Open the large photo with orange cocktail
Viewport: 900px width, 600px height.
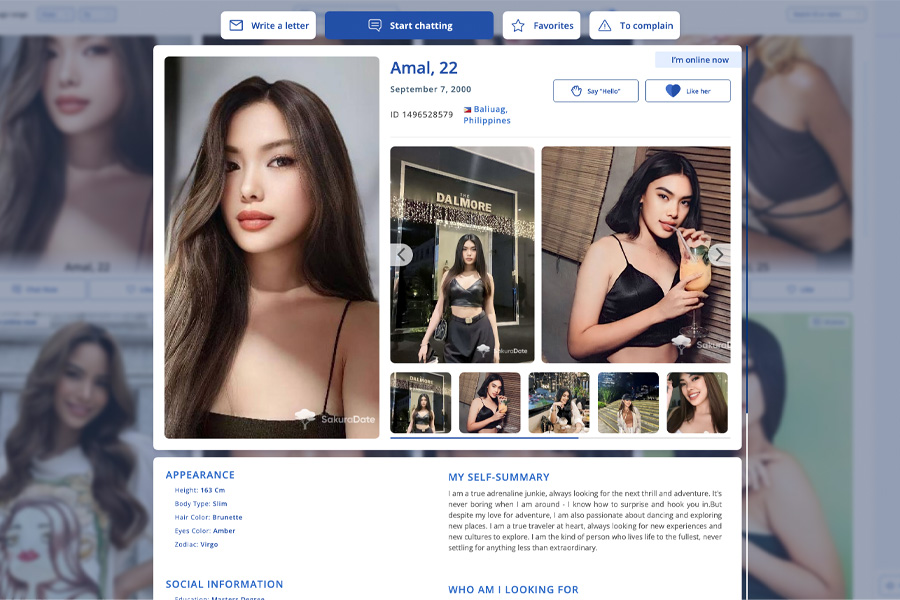[636, 254]
